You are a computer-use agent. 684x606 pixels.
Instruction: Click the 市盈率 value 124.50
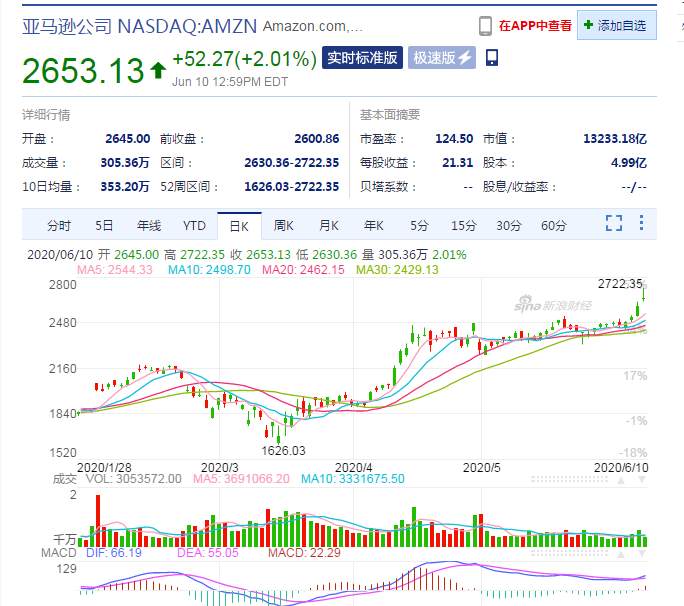click(454, 139)
